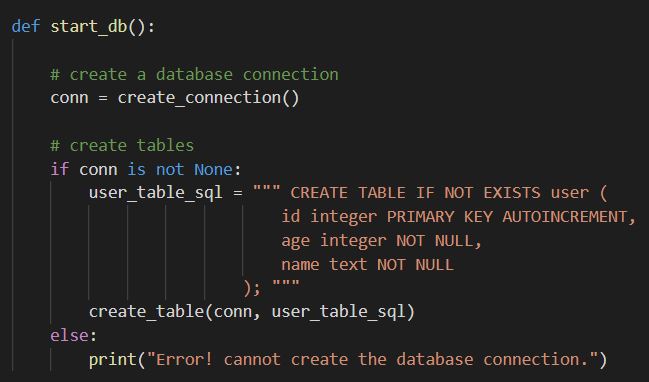
Task: Click the conn variable being assigned
Action: [70, 99]
